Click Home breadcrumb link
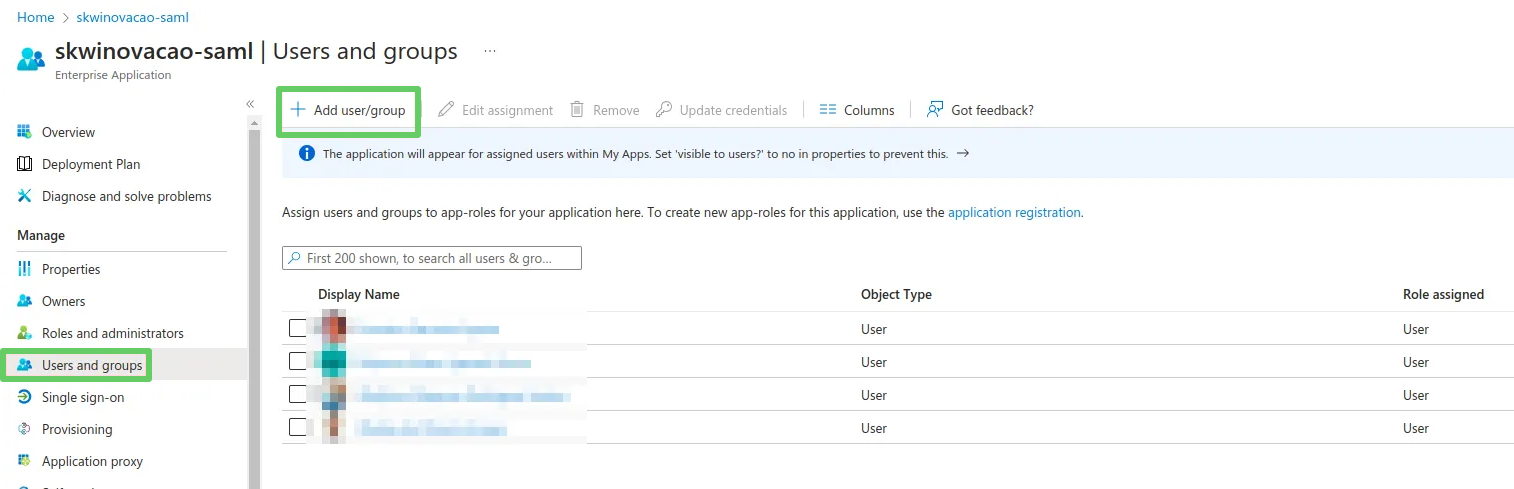 (x=35, y=18)
